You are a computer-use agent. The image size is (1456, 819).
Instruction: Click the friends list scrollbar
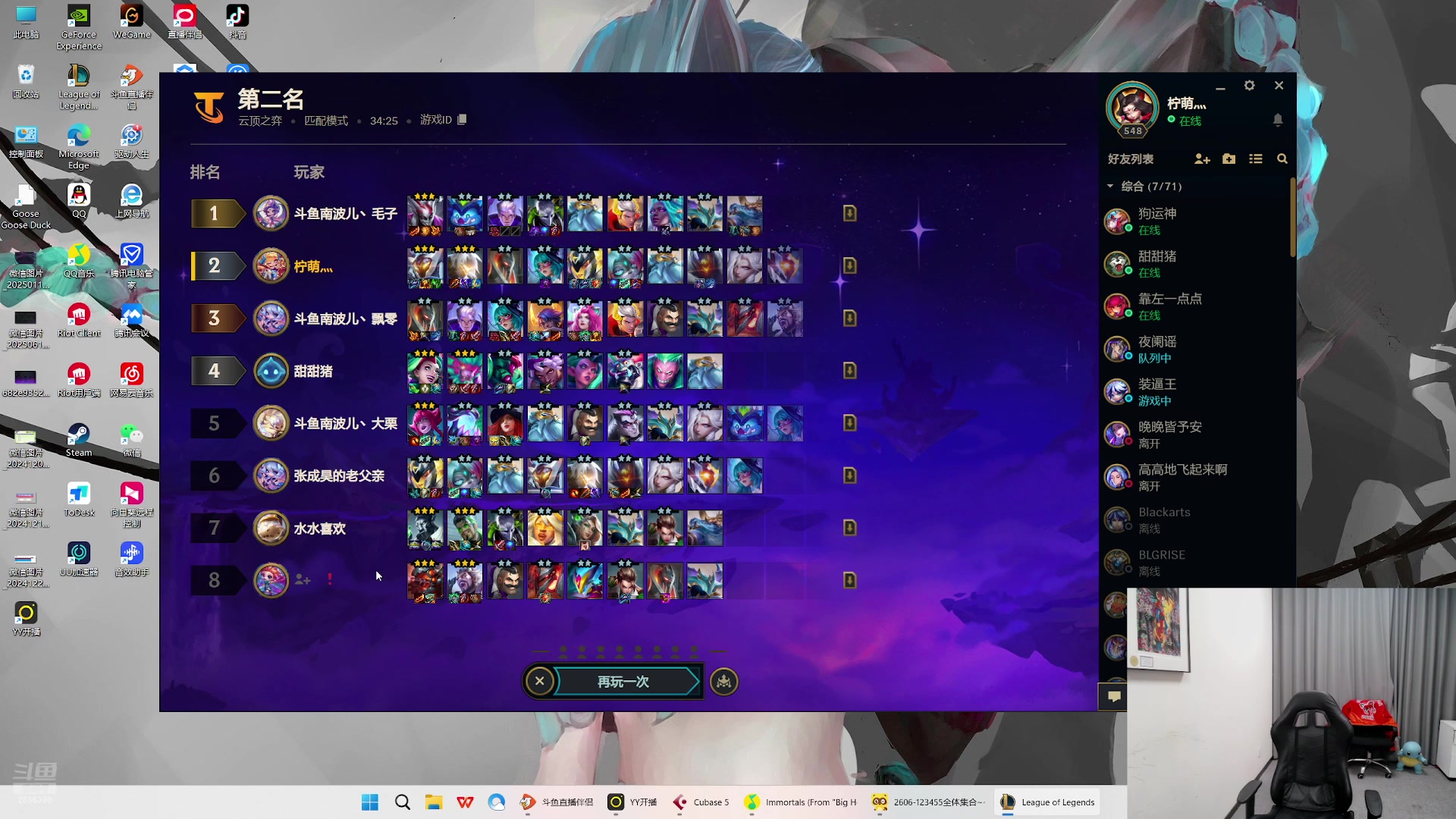[1292, 218]
